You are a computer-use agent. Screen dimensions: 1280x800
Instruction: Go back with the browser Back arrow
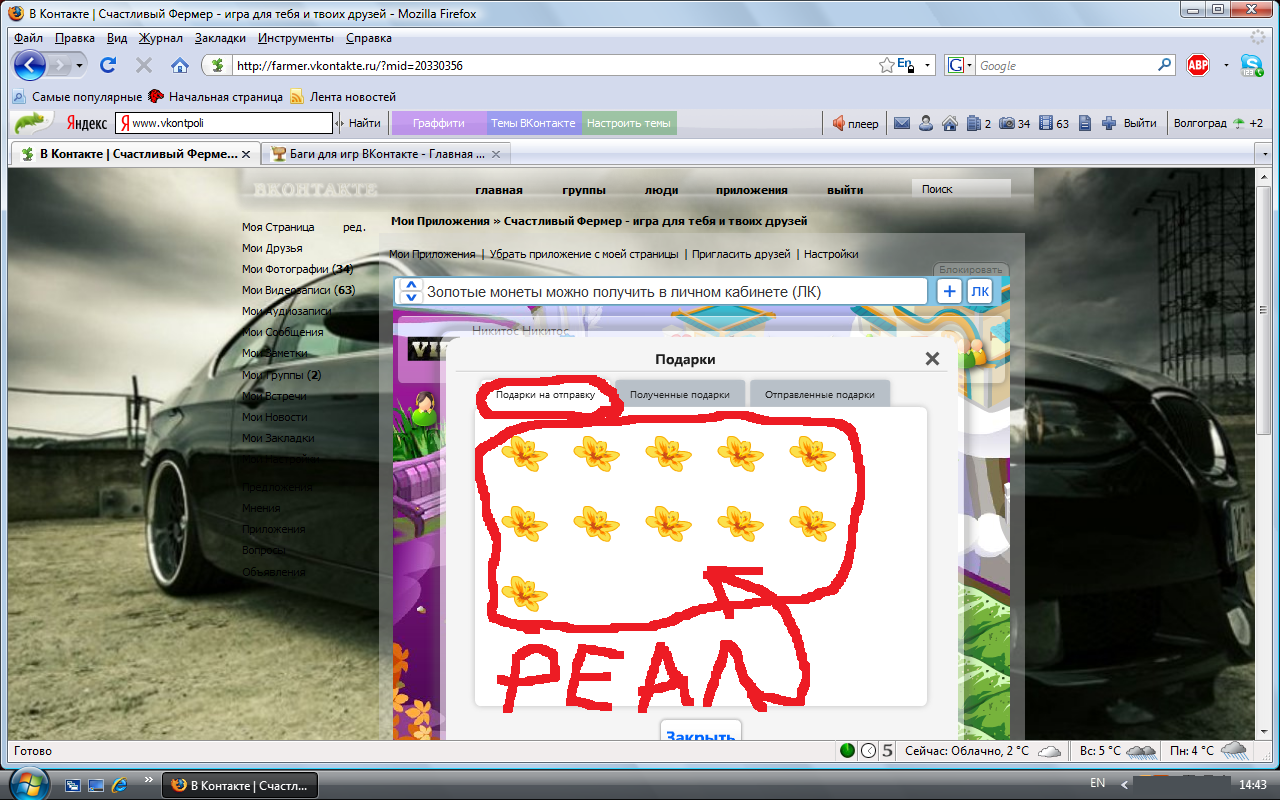tap(30, 65)
